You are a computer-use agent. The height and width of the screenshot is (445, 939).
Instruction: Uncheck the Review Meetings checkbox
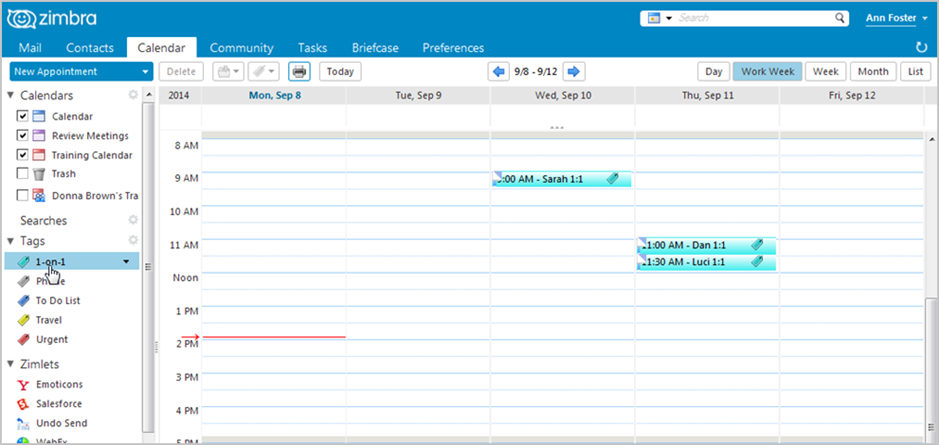(22, 135)
